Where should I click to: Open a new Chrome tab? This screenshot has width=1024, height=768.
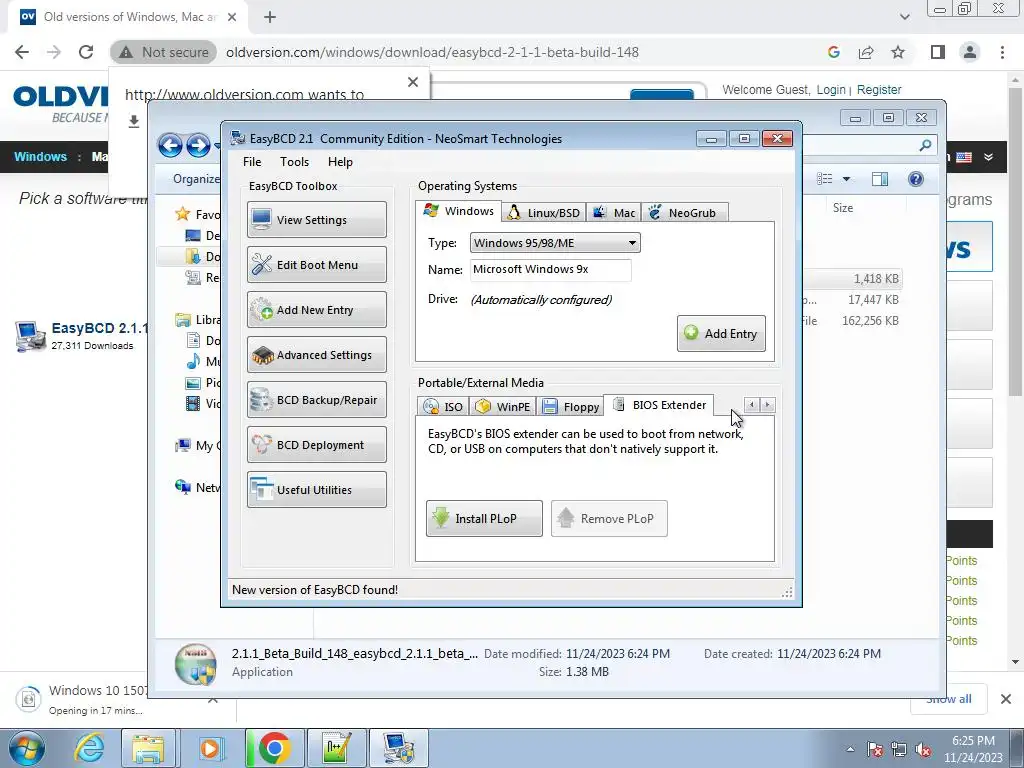tap(270, 18)
